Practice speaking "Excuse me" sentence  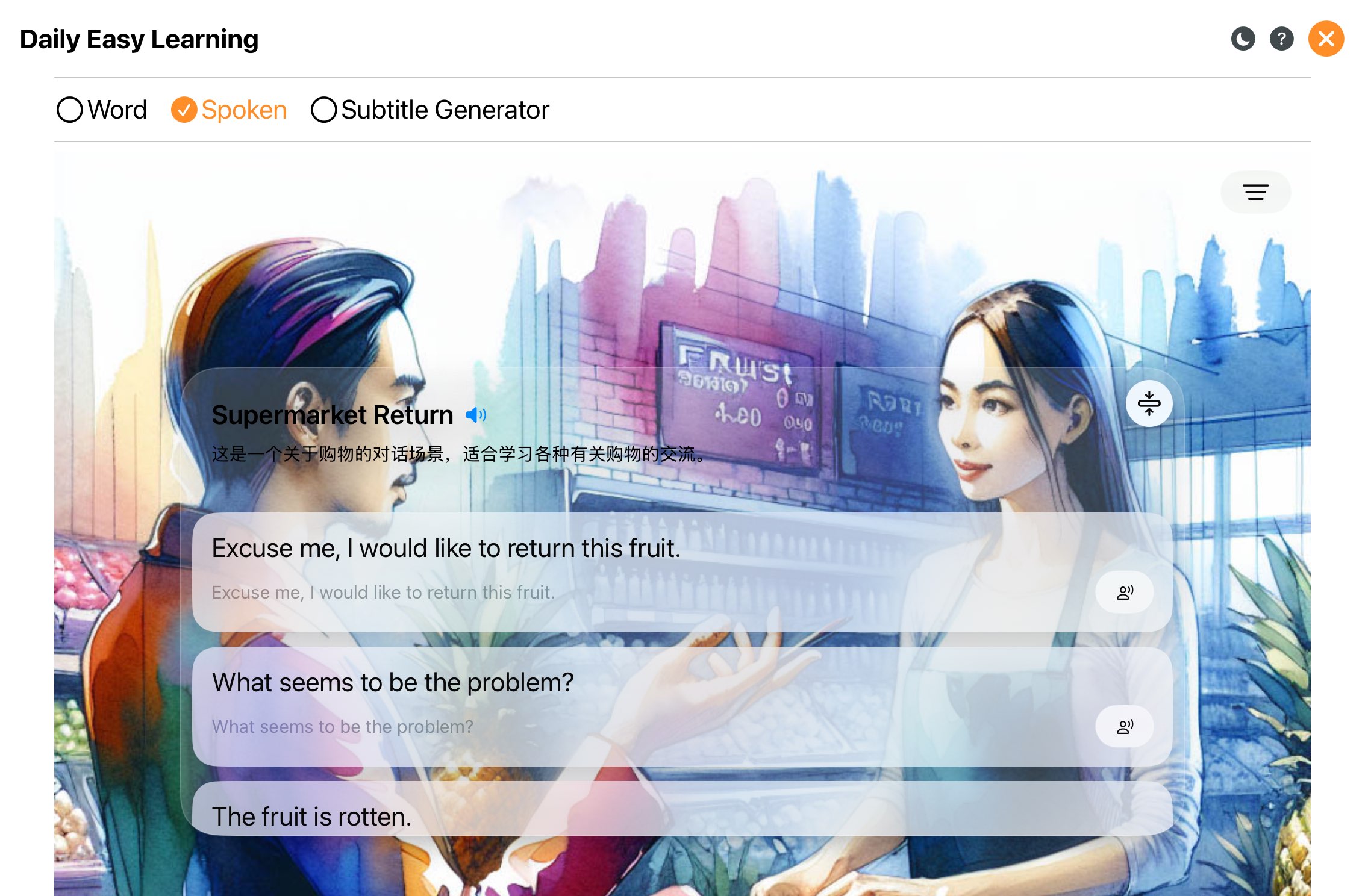coord(1124,593)
